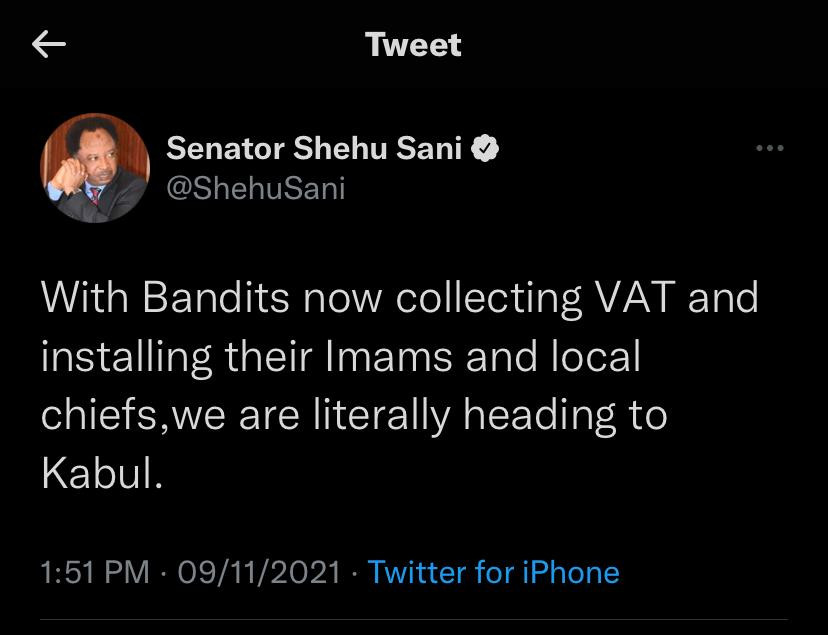The width and height of the screenshot is (828, 635).
Task: Click the Senator Shehu Sani display name
Action: click(x=314, y=149)
